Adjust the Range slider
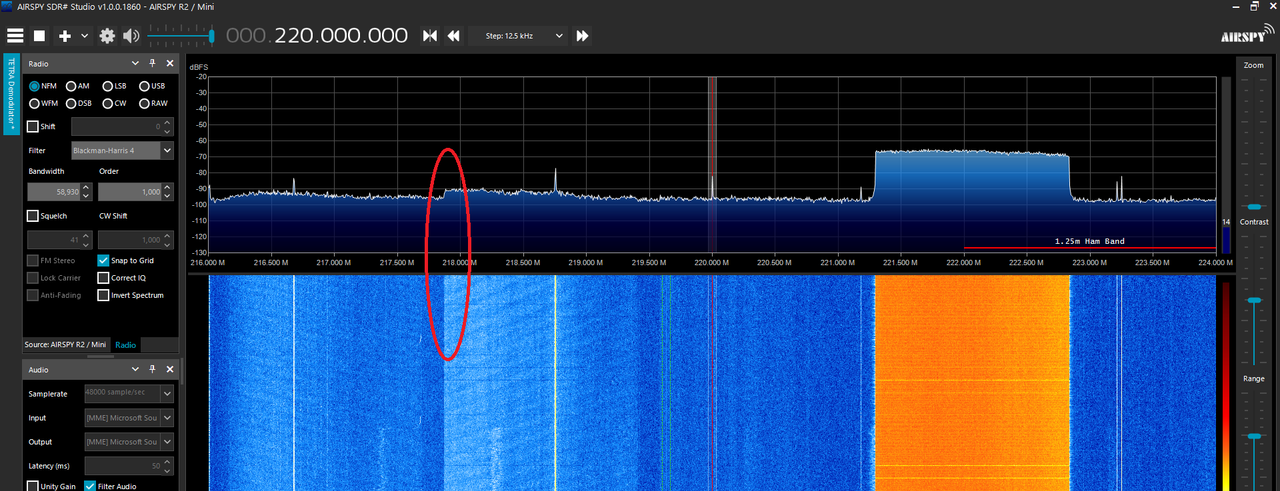 [x=1253, y=438]
